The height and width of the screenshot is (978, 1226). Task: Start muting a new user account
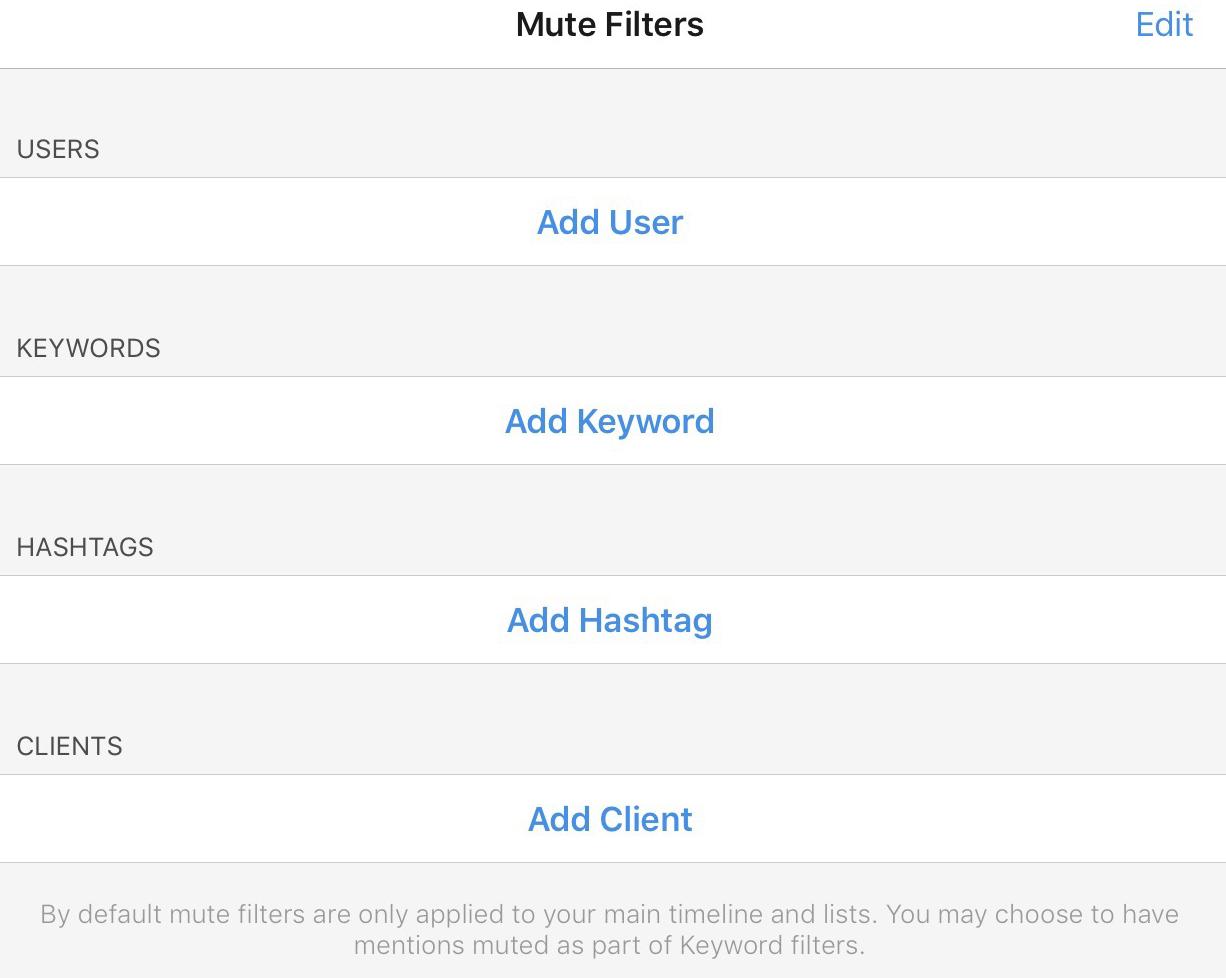[x=610, y=222]
